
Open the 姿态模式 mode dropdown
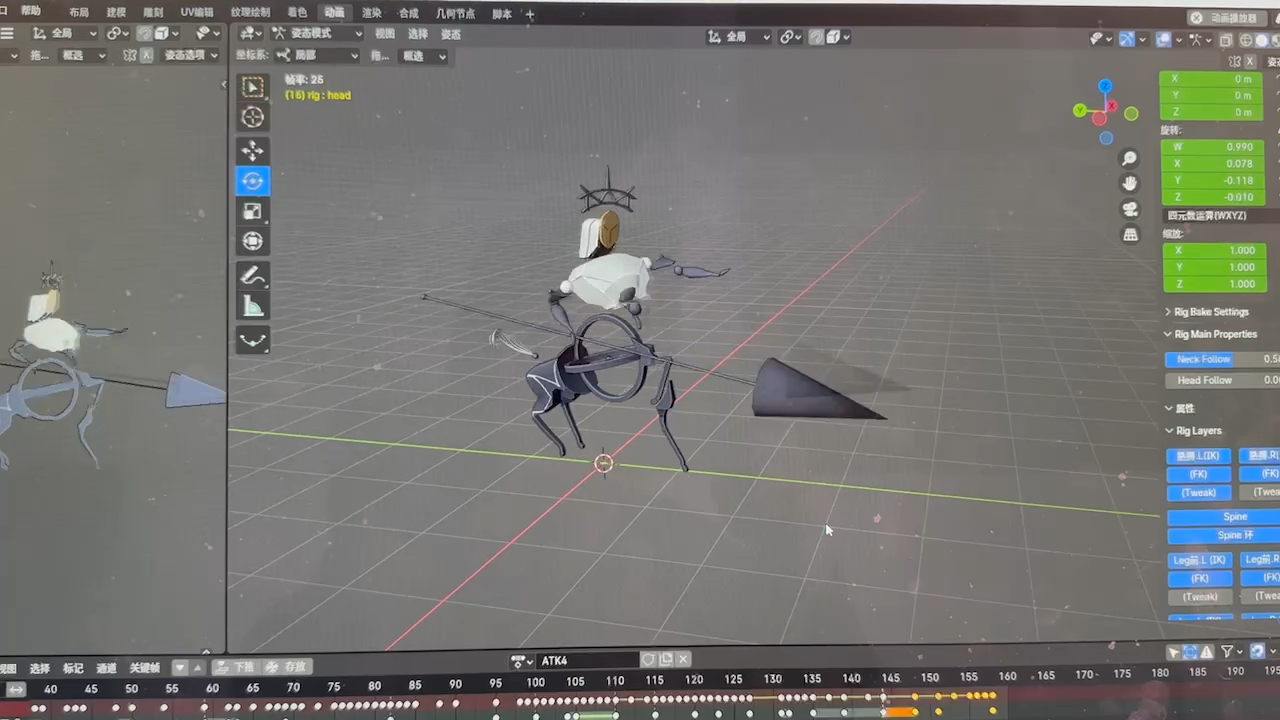coord(318,33)
